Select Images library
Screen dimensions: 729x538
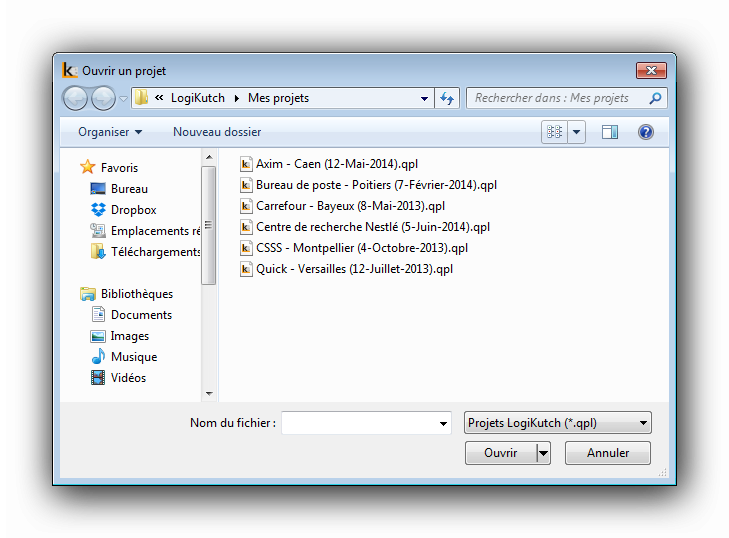[x=130, y=336]
